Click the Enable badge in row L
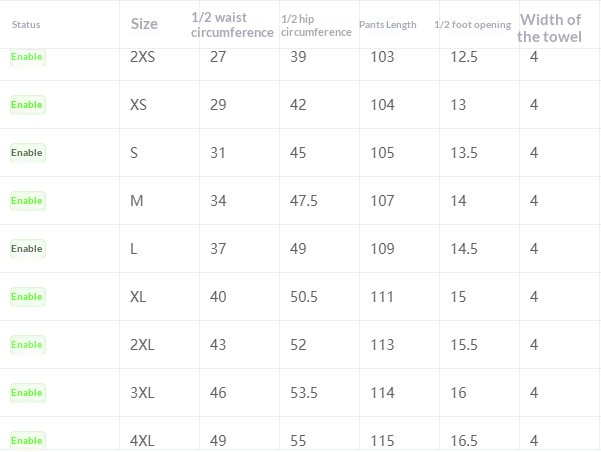The image size is (601, 452). pyautogui.click(x=27, y=249)
